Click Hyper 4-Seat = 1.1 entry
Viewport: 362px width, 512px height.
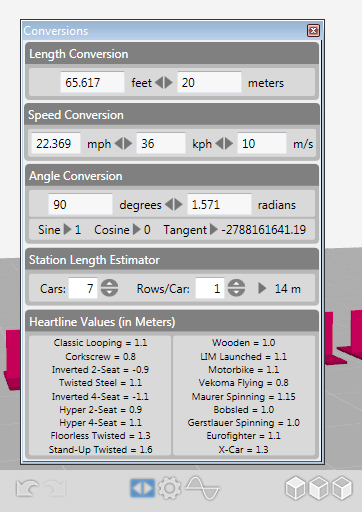pyautogui.click(x=100, y=423)
